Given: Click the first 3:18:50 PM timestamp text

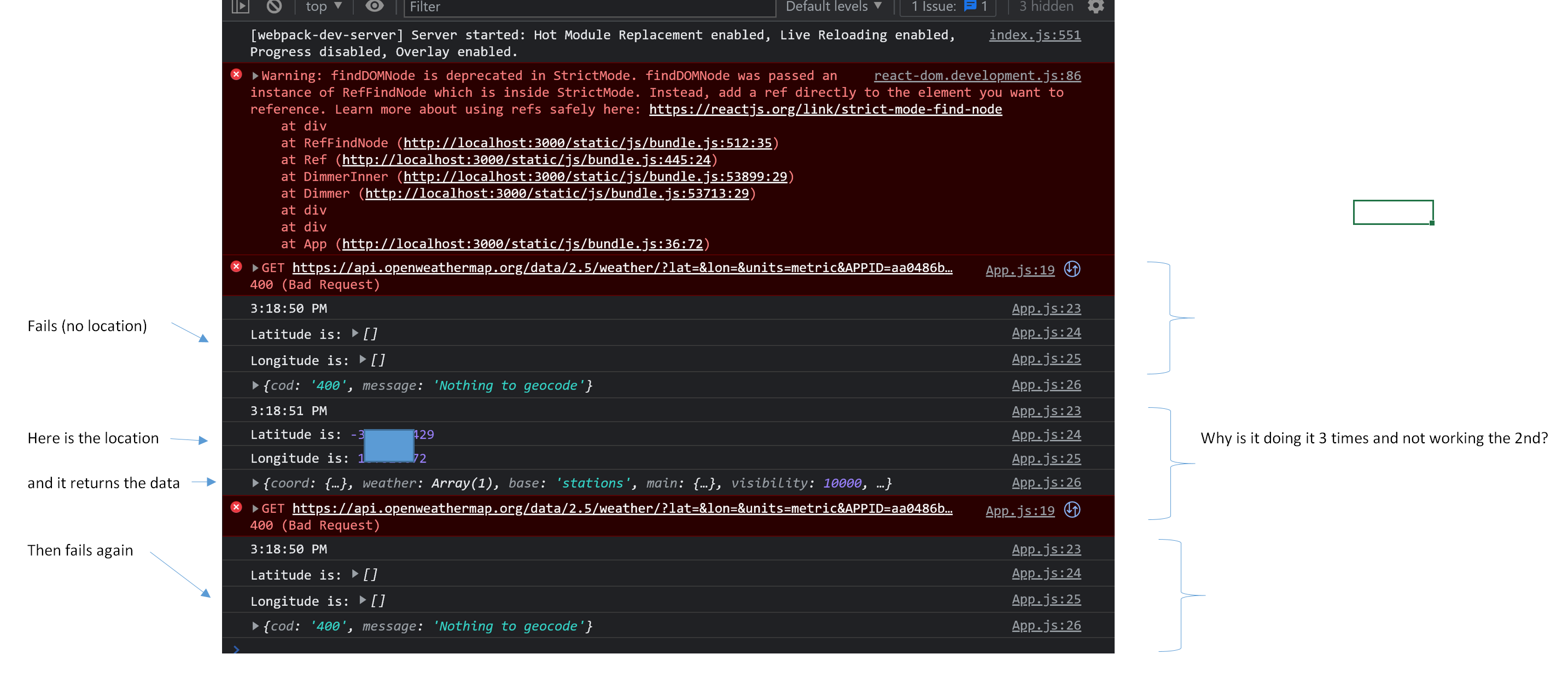Looking at the screenshot, I should (289, 309).
